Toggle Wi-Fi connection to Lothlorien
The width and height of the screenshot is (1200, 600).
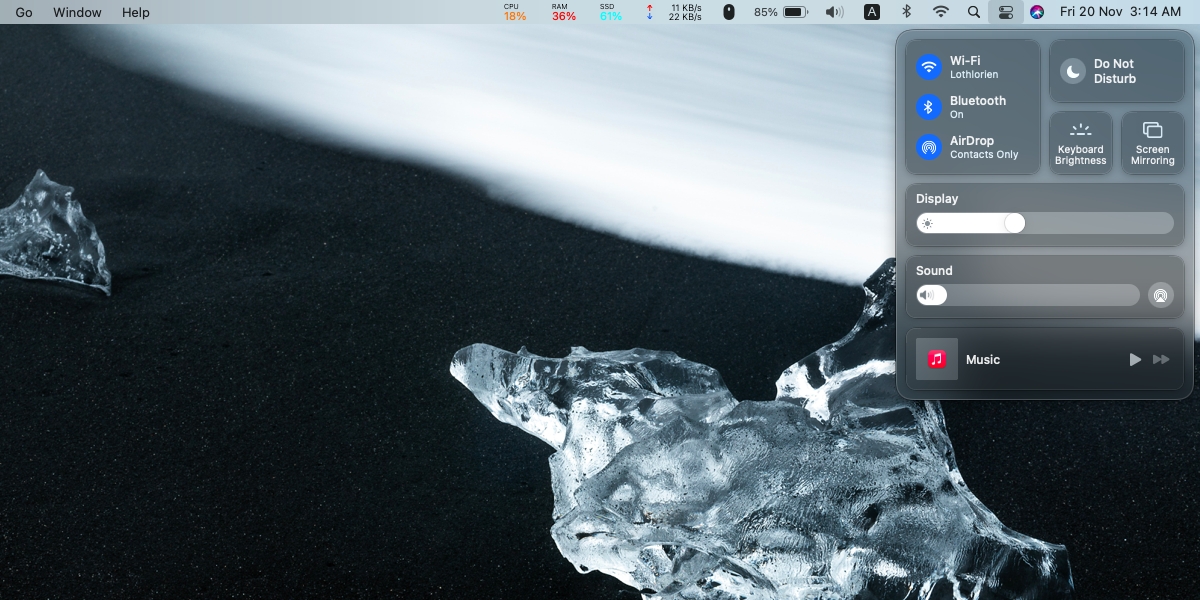click(x=928, y=67)
